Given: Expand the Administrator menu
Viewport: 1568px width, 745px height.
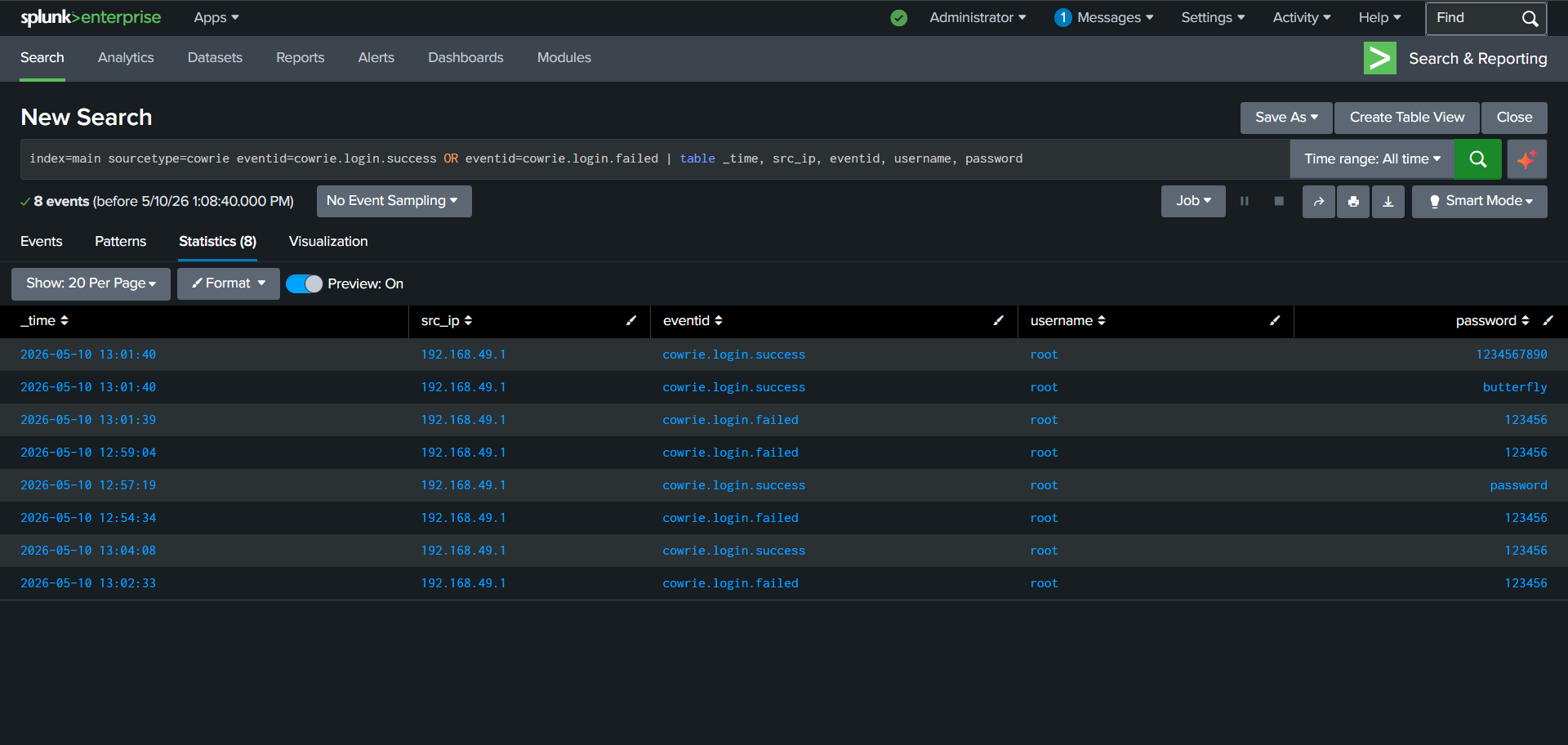Looking at the screenshot, I should click(978, 18).
